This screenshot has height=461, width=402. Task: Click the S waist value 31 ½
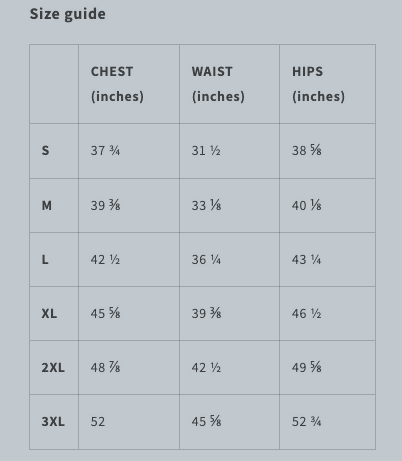point(206,151)
